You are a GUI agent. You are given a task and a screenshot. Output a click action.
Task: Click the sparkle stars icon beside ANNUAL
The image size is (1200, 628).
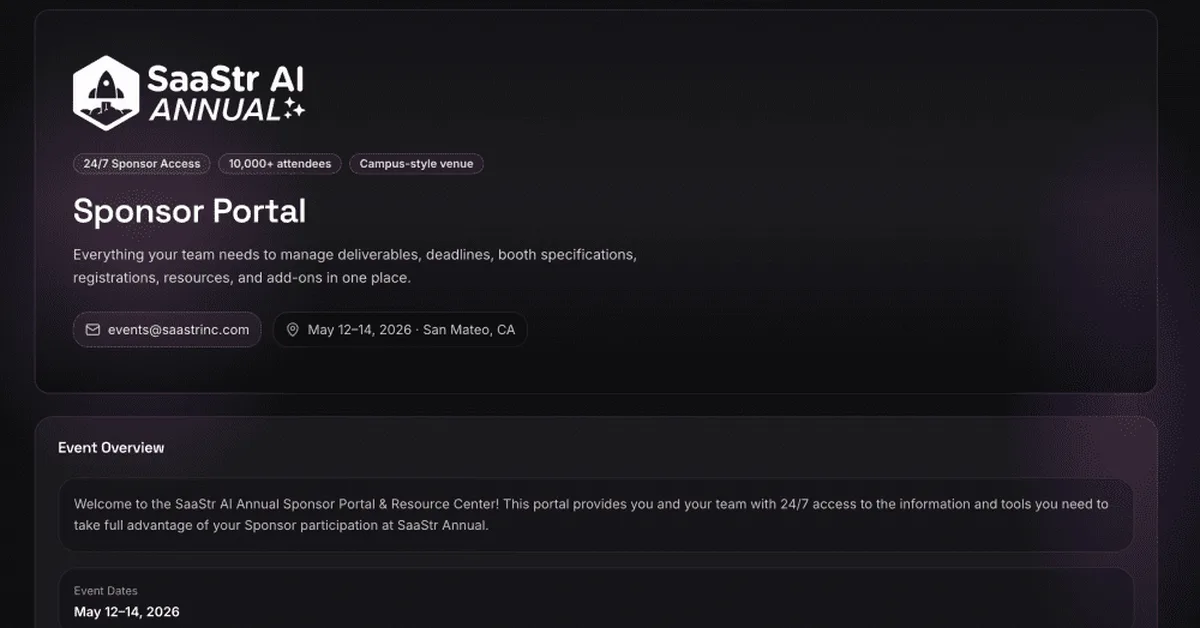tap(294, 109)
